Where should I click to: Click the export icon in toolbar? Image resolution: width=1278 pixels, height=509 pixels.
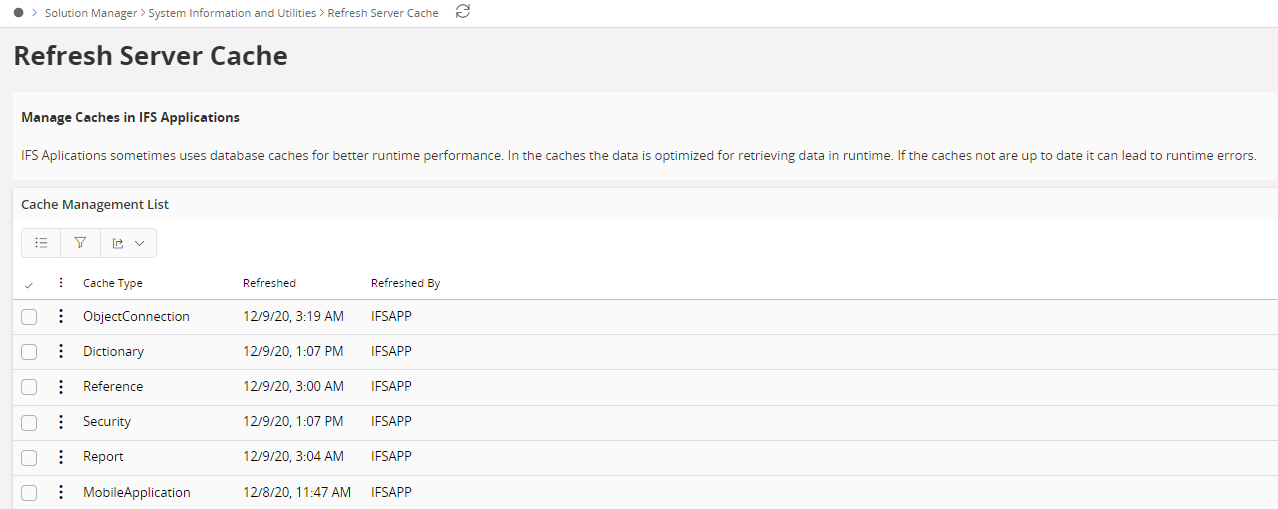click(118, 243)
